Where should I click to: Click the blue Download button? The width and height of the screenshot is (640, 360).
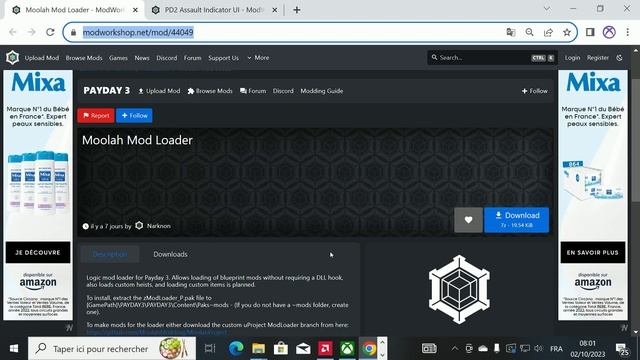tap(516, 220)
